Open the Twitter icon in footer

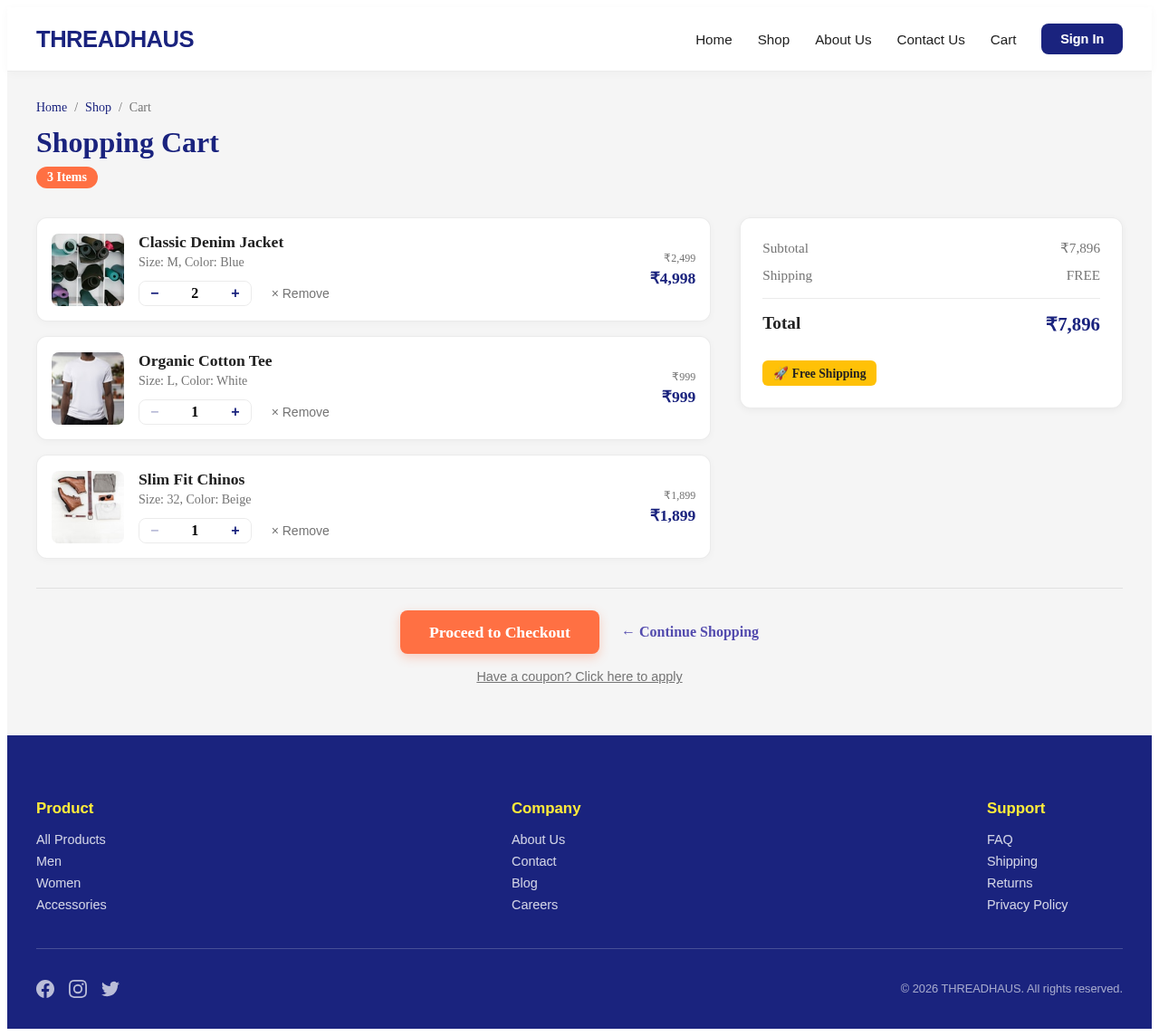pos(110,989)
